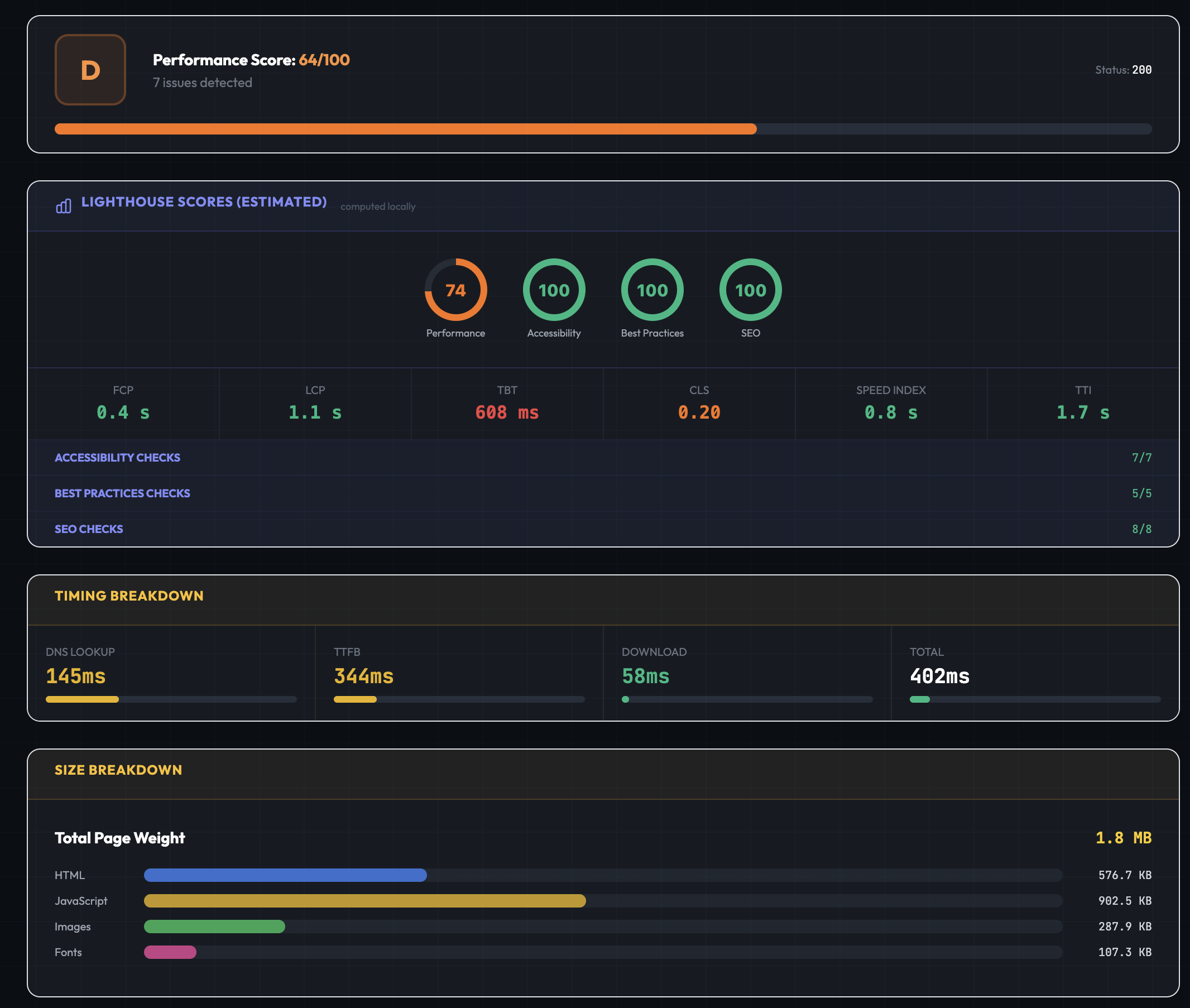Expand the Accessibility Checks row
This screenshot has height=1008, width=1190.
click(x=117, y=458)
